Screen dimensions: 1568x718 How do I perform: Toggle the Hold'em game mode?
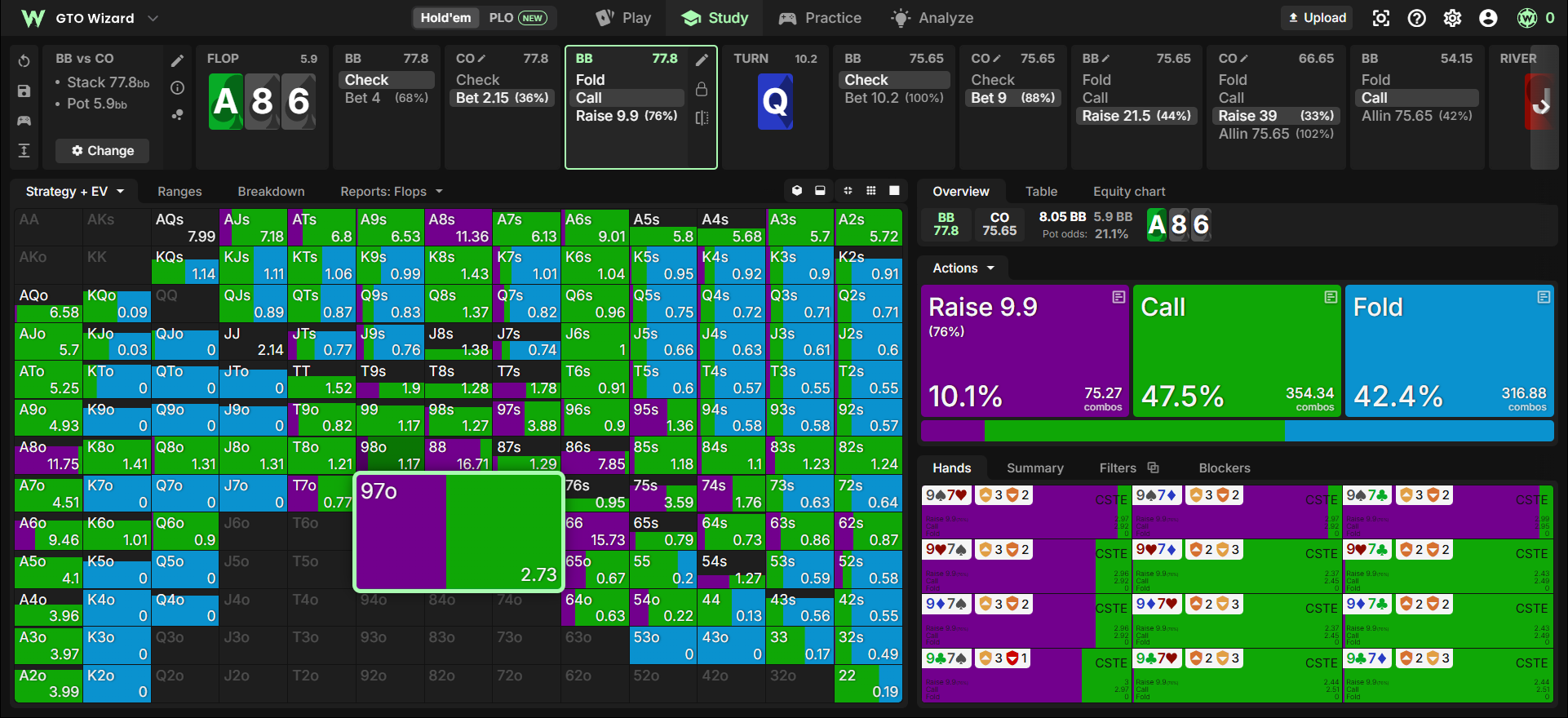[445, 18]
